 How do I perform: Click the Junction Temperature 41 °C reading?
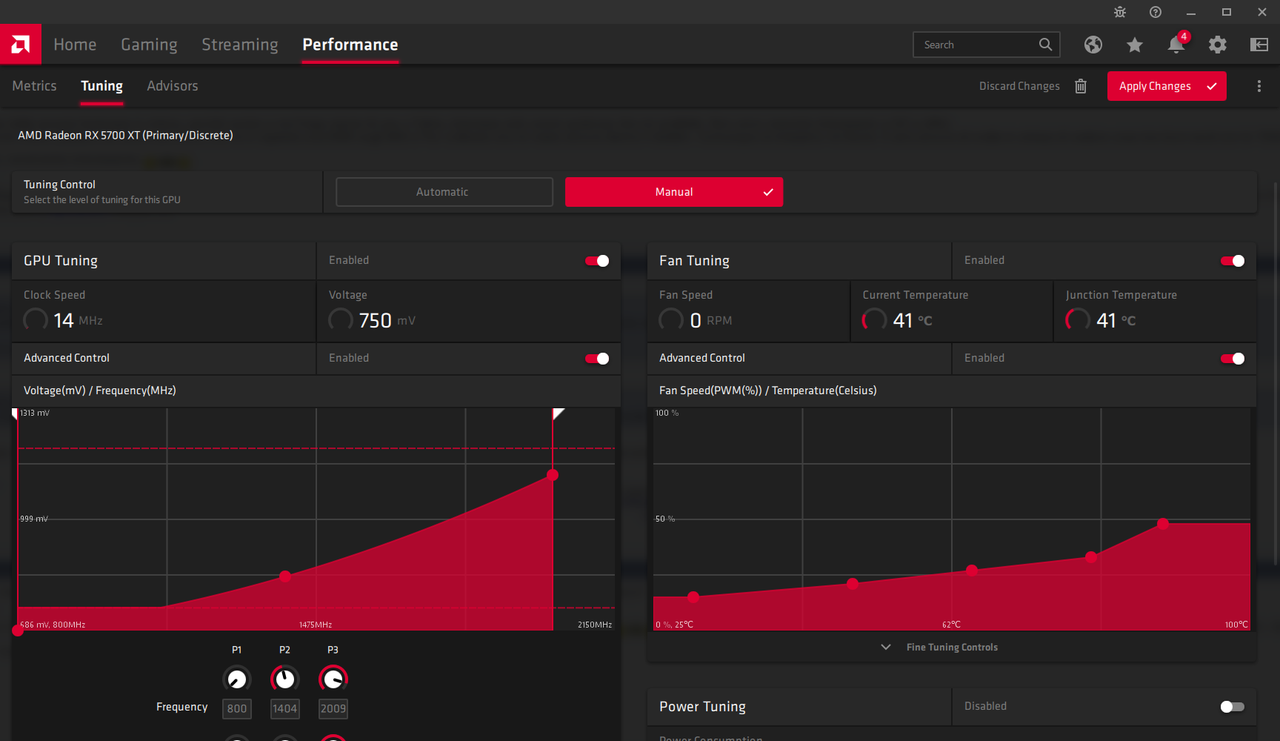[x=1116, y=320]
